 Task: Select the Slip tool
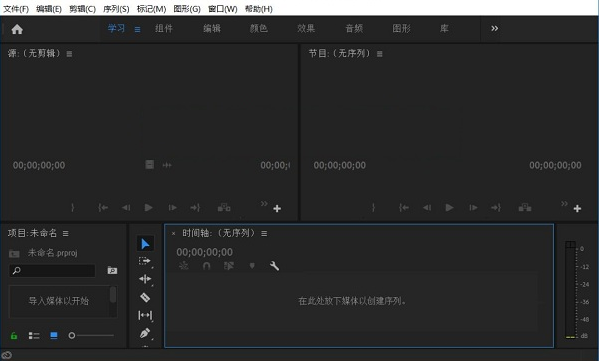[x=145, y=315]
